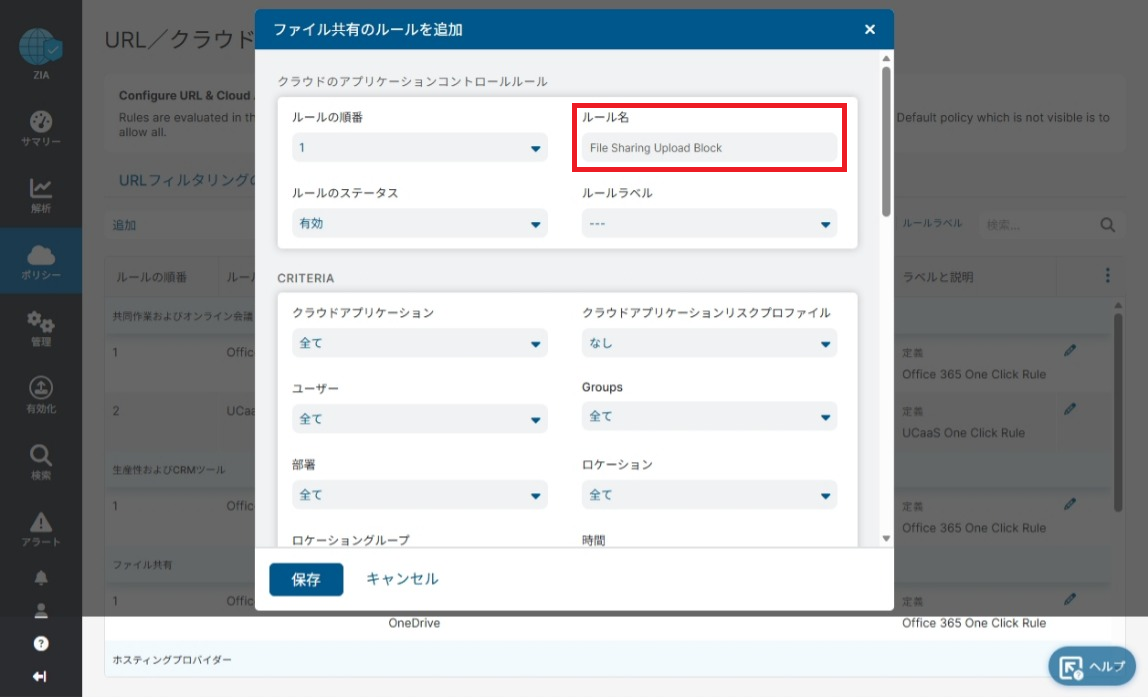The height and width of the screenshot is (697, 1148).
Task: Open the サマリー dashboard icon
Action: [41, 122]
